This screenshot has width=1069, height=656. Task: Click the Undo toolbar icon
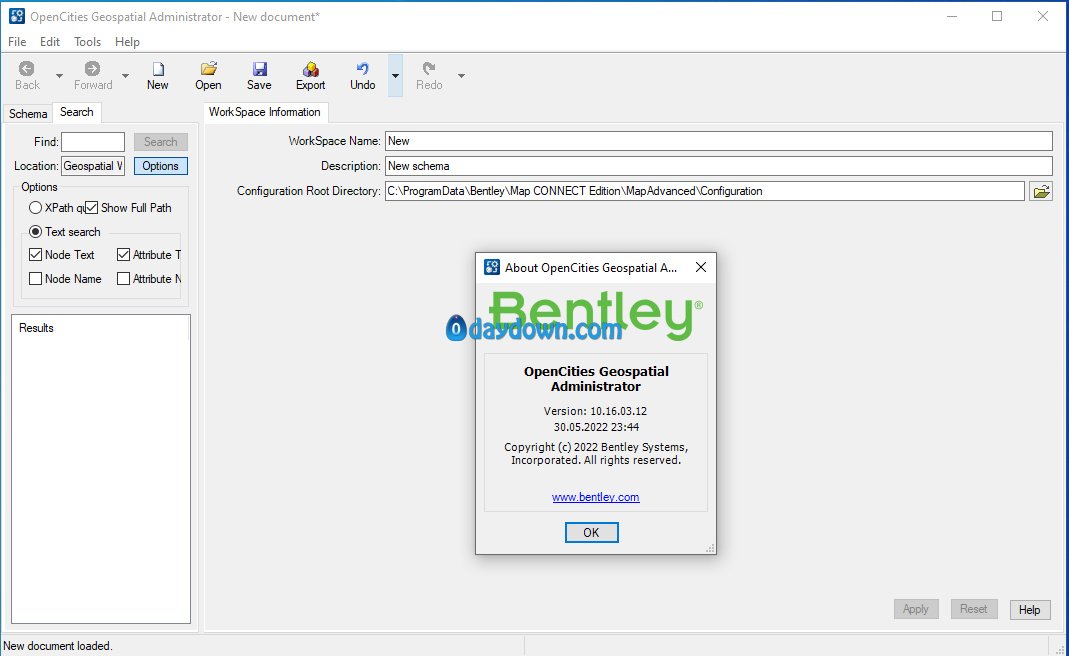coord(363,69)
